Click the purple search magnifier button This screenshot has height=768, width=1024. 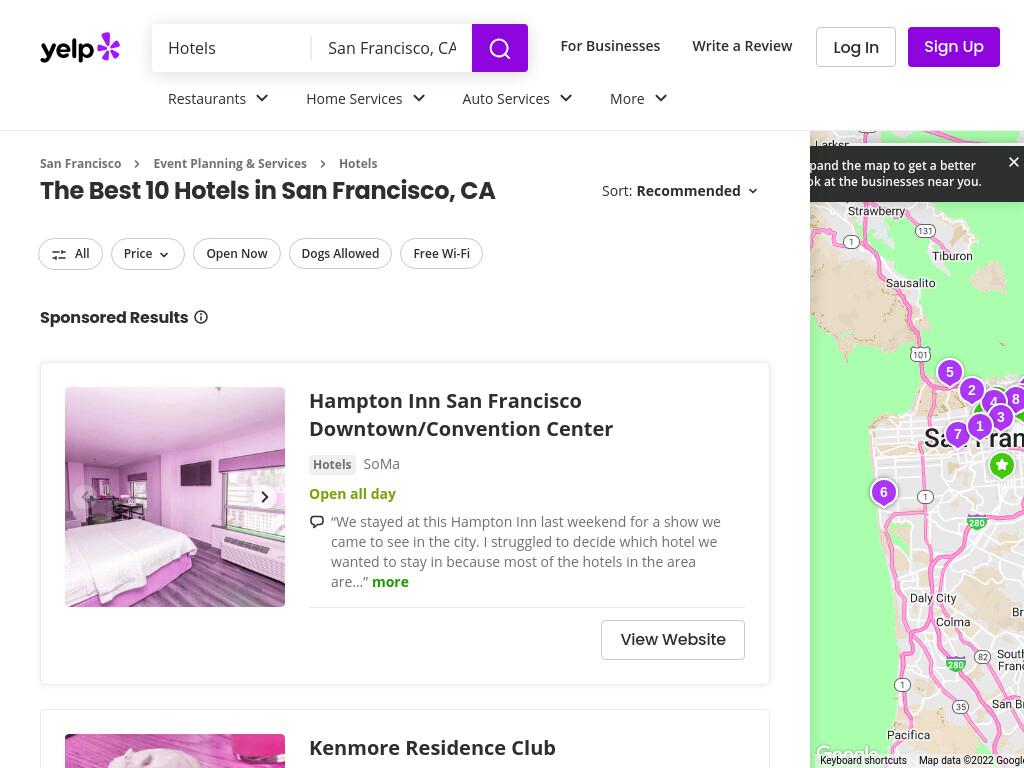coord(500,48)
